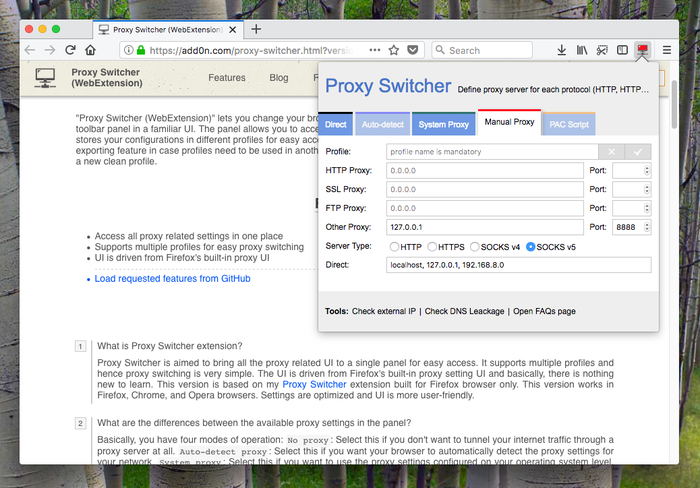700x488 pixels.
Task: Show the Library bookshelf icon
Action: [x=582, y=50]
